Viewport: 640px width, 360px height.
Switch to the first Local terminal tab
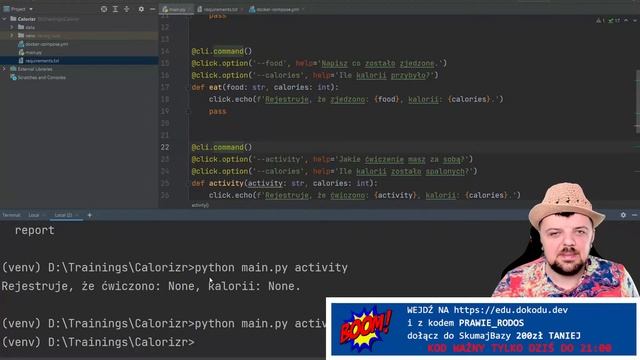coord(34,215)
